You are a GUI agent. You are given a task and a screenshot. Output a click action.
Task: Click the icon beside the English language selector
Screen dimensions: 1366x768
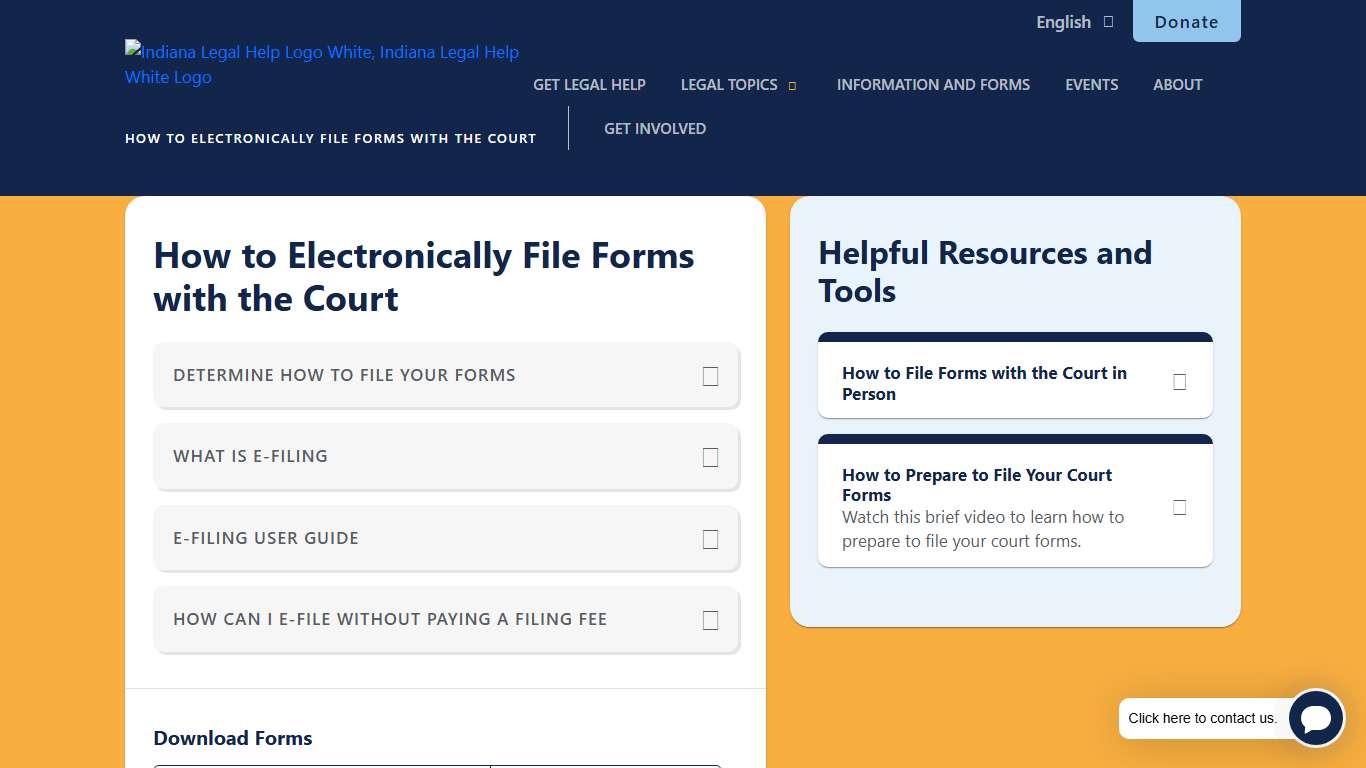click(1108, 21)
